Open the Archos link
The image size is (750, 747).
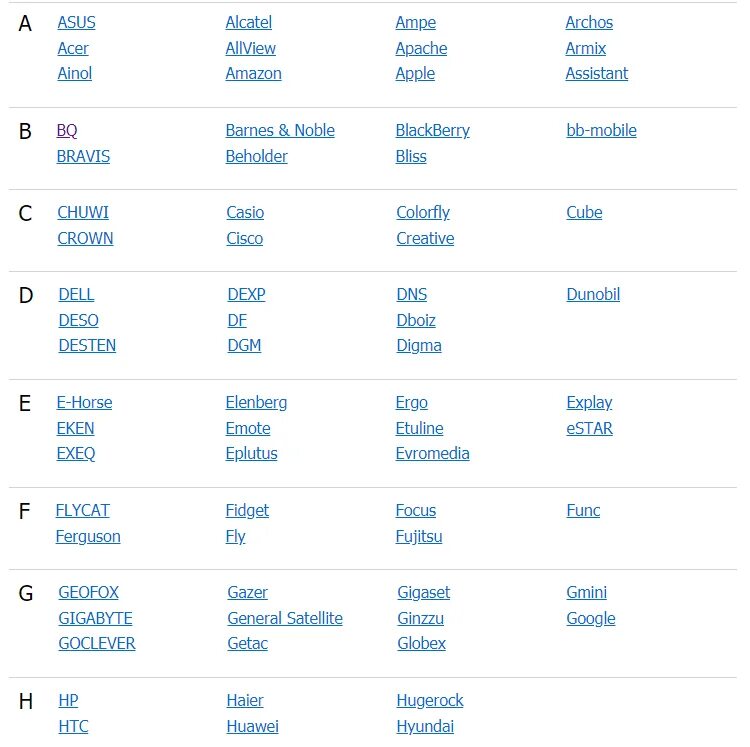[589, 22]
